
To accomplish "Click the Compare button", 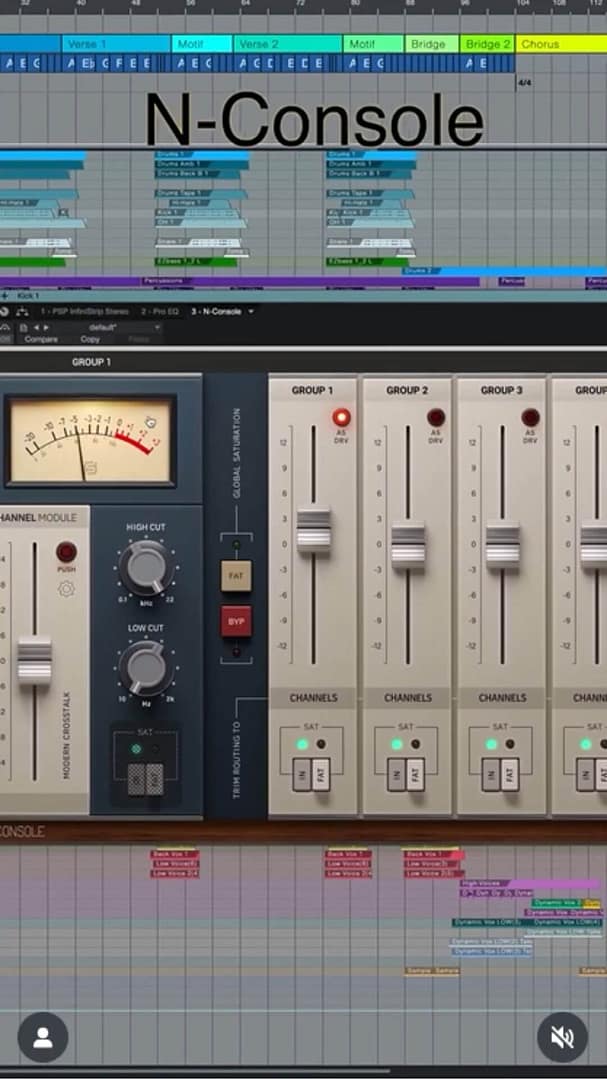I will coord(41,339).
